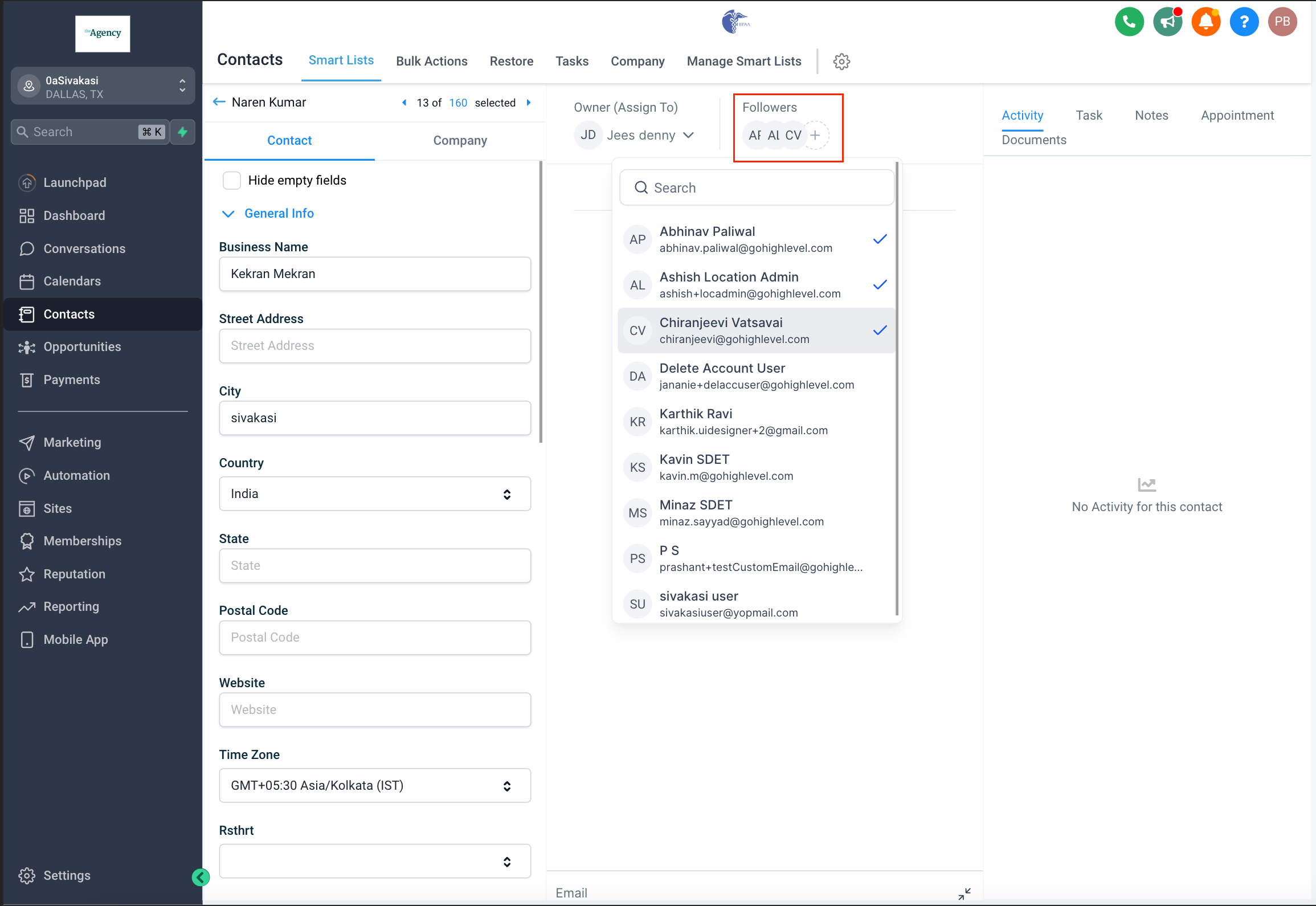
Task: Collapse the General Info section
Action: point(267,214)
